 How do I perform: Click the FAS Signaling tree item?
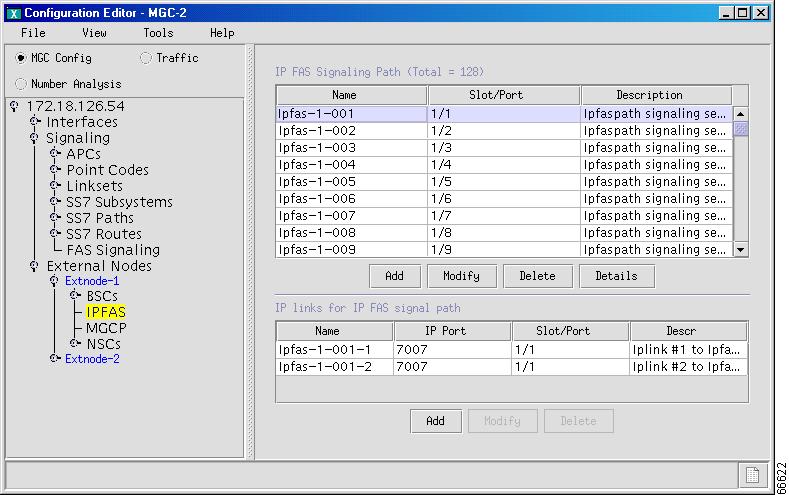[112, 250]
